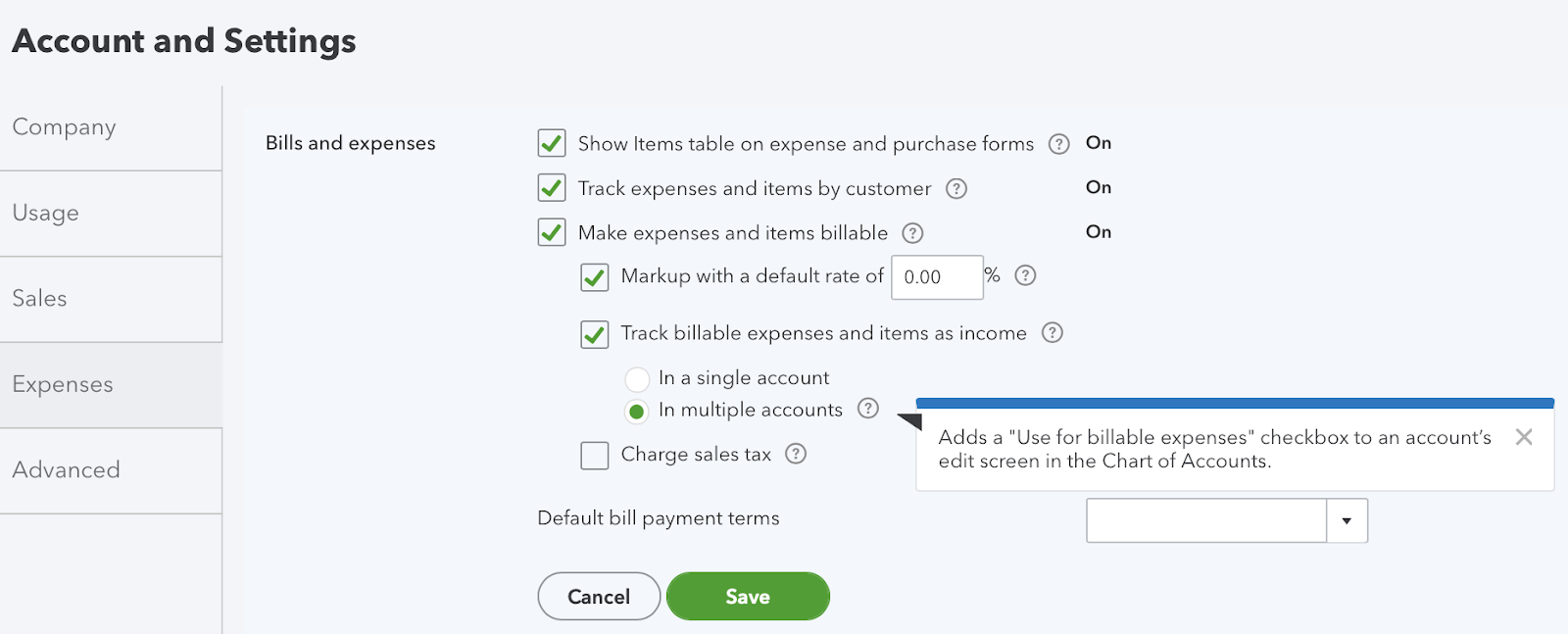
Task: Cancel the settings changes
Action: [x=599, y=596]
